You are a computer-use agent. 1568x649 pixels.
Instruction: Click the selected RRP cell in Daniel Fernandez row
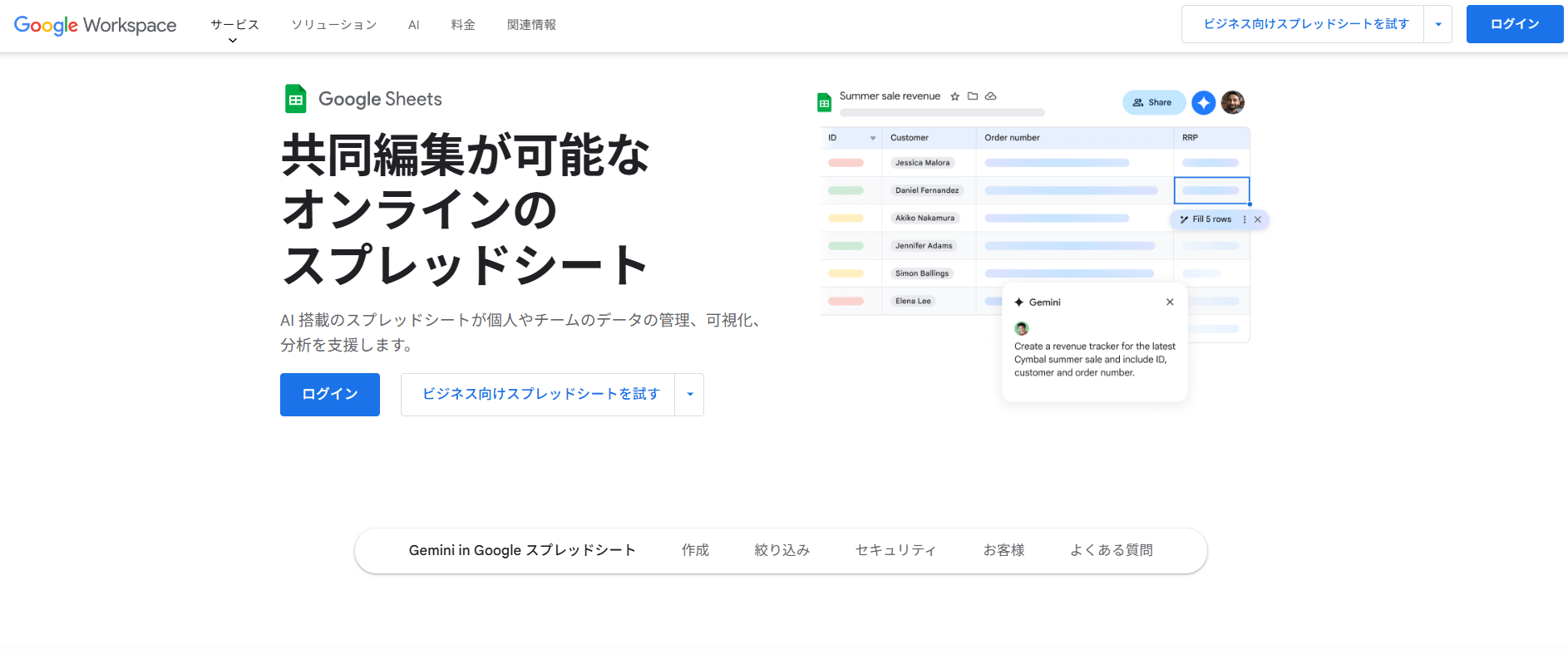pos(1211,190)
